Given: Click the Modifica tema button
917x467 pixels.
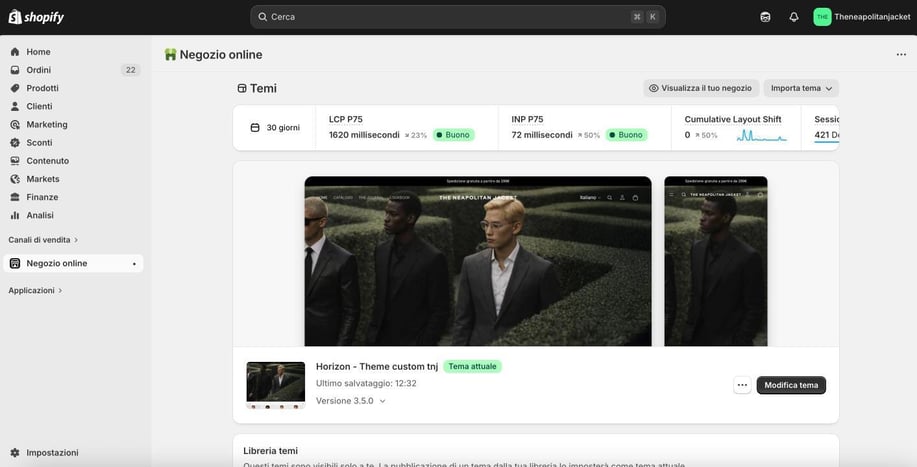Looking at the screenshot, I should click(x=791, y=385).
